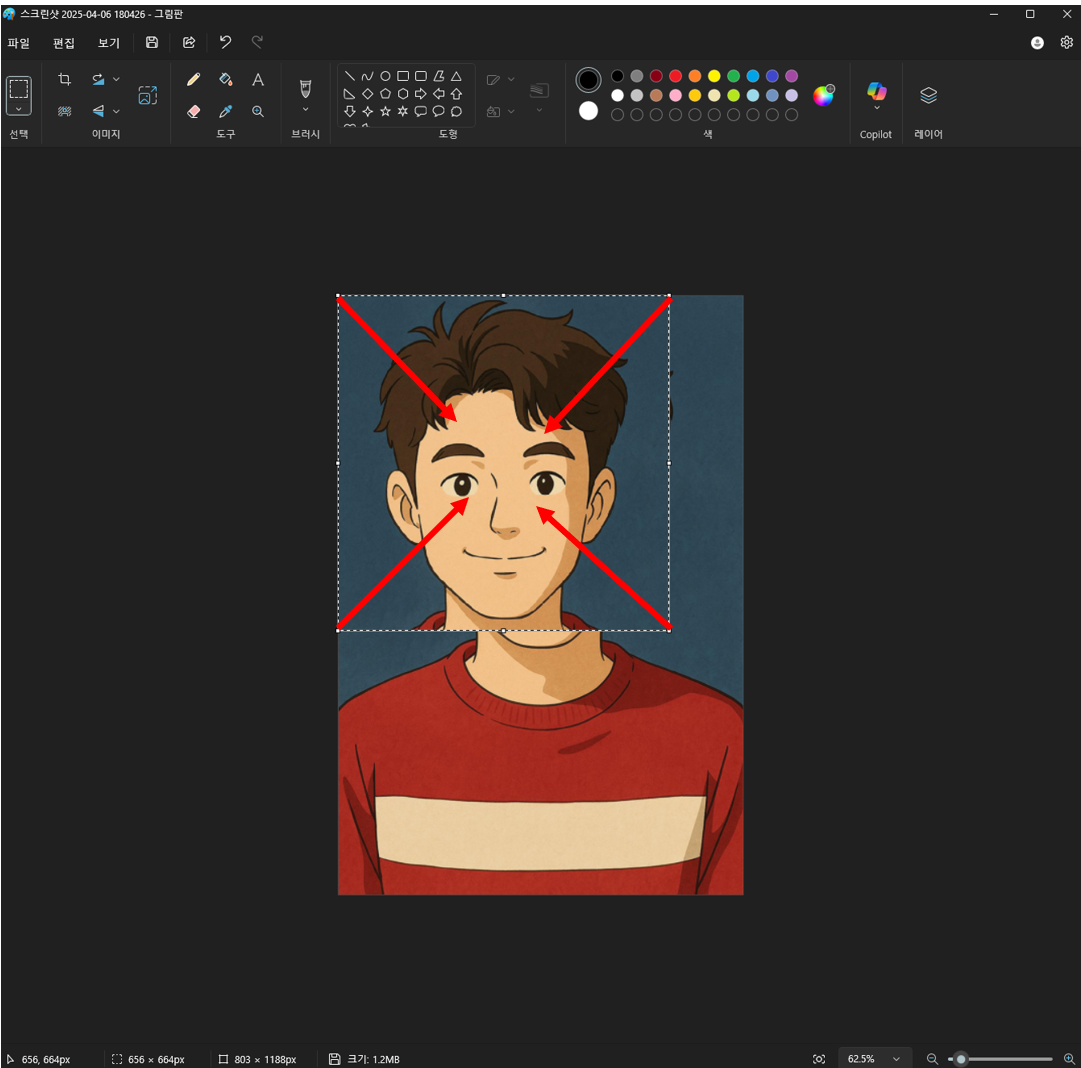This screenshot has width=1081, height=1068.
Task: Expand the 브러시 (Brushes) dropdown arrow
Action: coord(306,110)
